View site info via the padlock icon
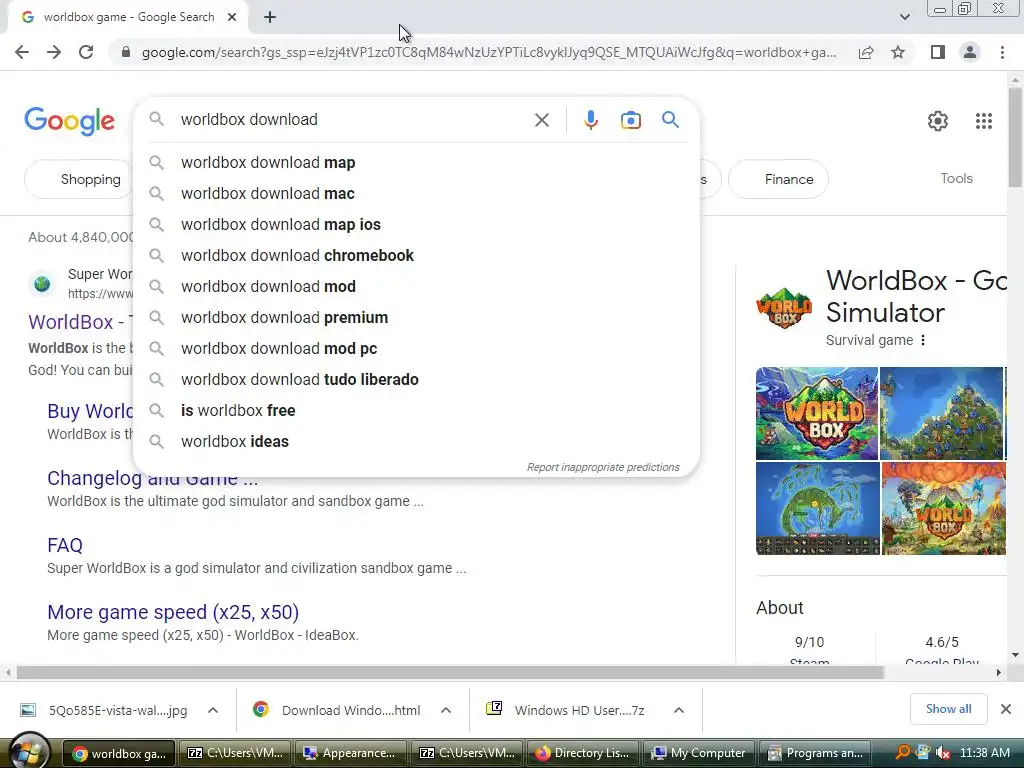This screenshot has width=1024, height=768. click(126, 52)
